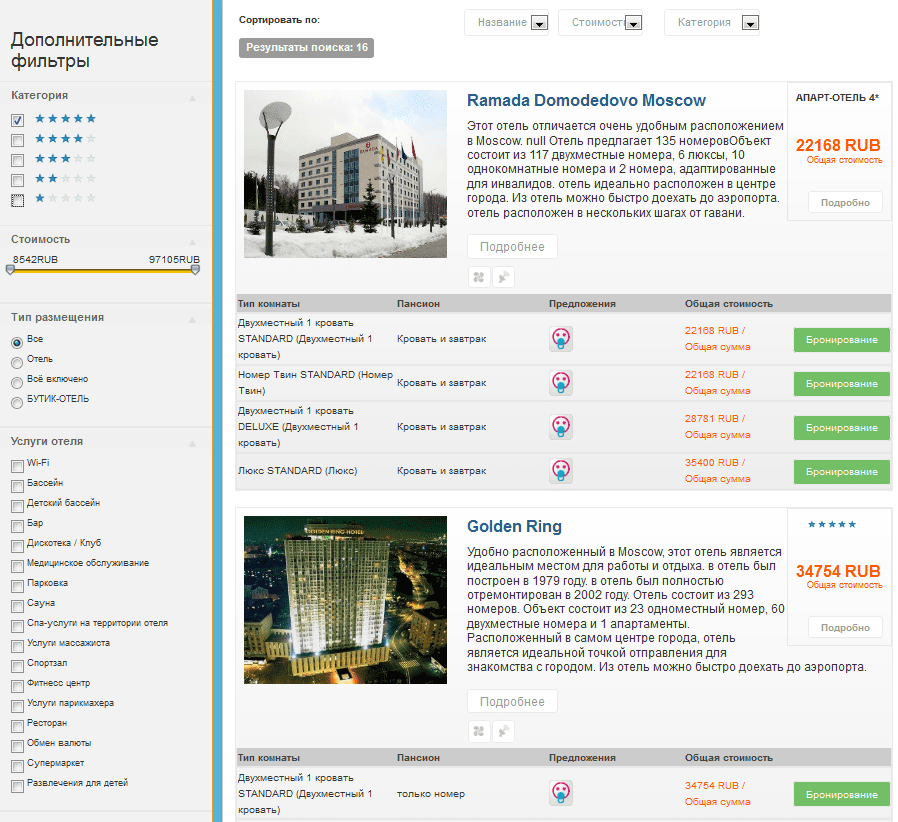Collapse the Тип размещения filter section
The image size is (898, 822).
(x=192, y=320)
